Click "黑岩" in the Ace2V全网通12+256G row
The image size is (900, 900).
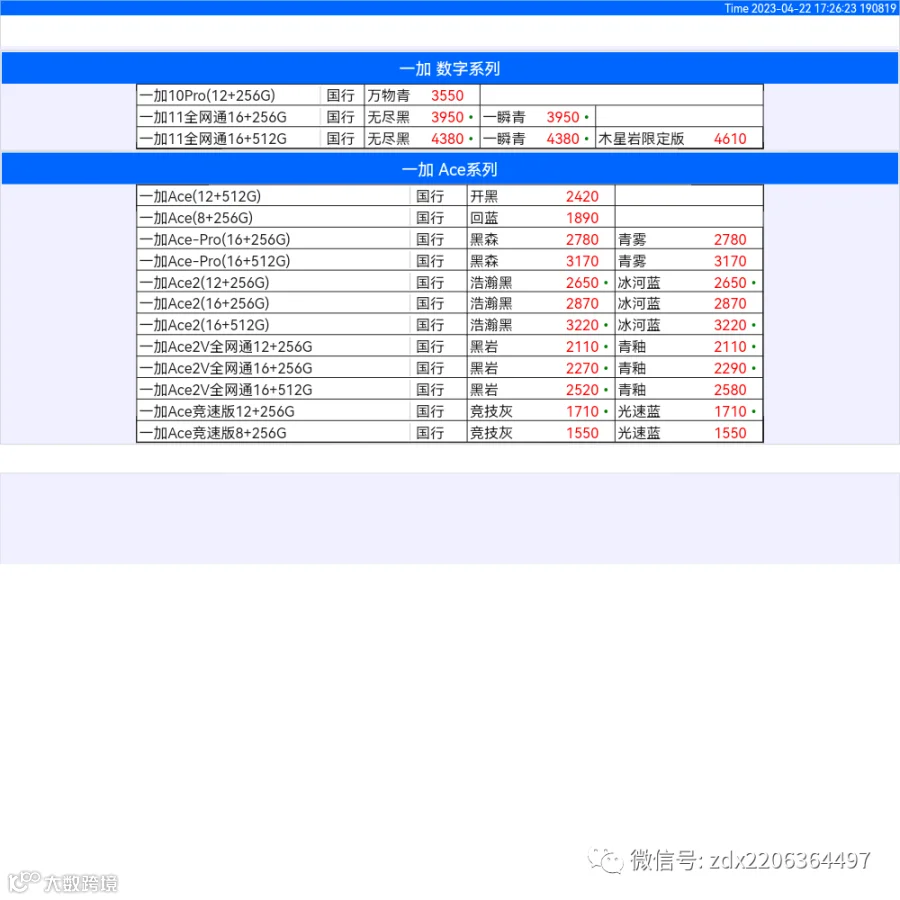[484, 347]
